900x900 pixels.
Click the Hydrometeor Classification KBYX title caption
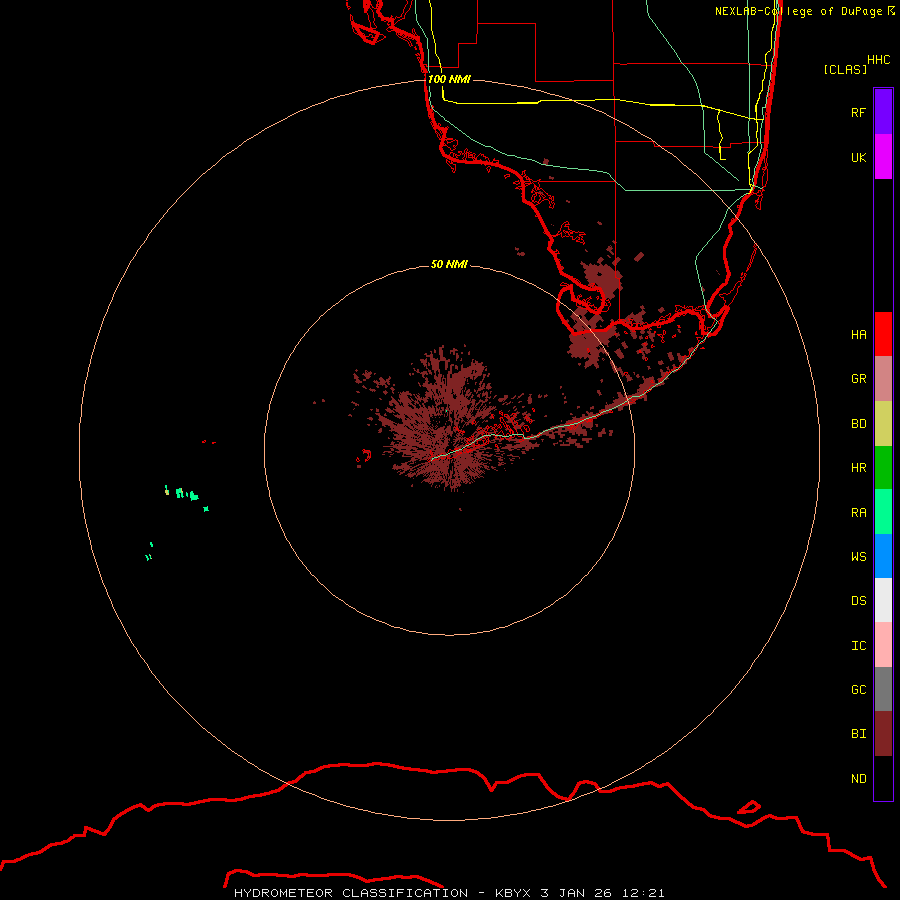(x=449, y=893)
